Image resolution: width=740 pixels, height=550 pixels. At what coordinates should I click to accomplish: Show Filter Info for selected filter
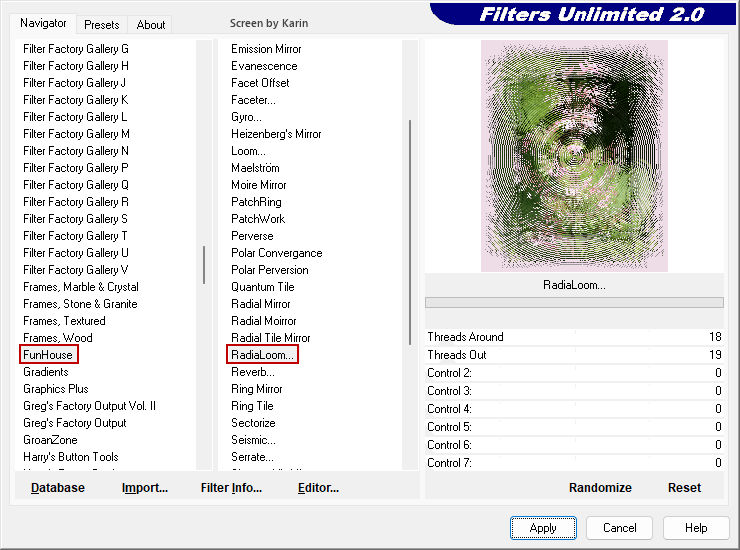pos(231,488)
